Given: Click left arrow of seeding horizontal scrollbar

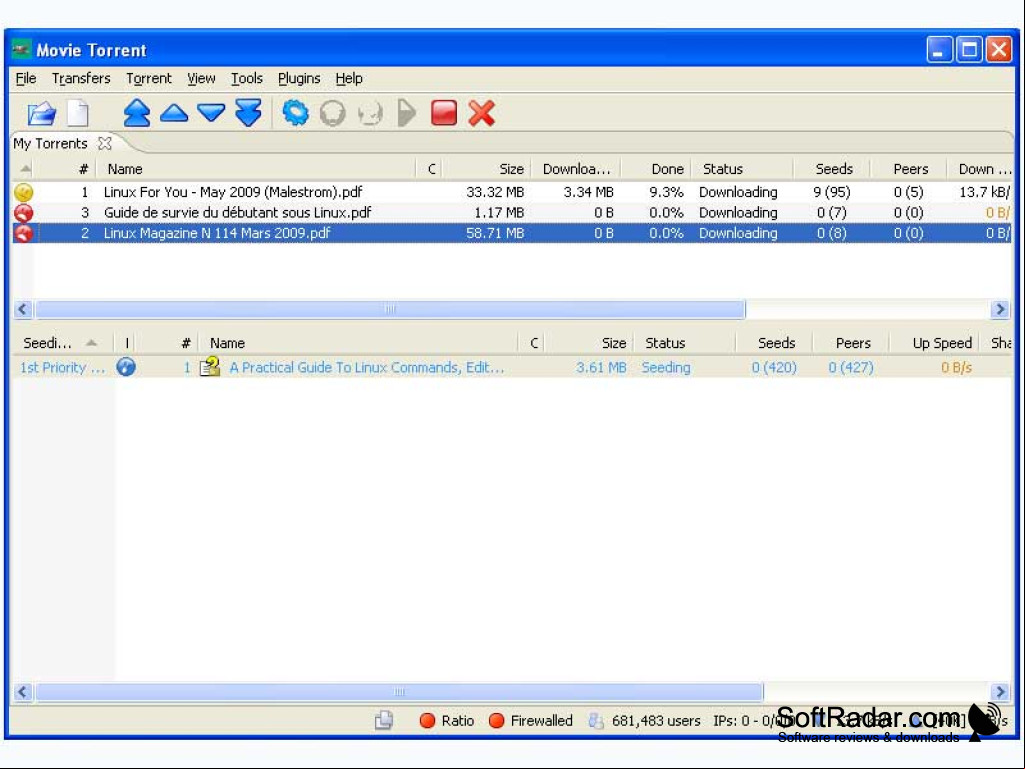Looking at the screenshot, I should 23,692.
